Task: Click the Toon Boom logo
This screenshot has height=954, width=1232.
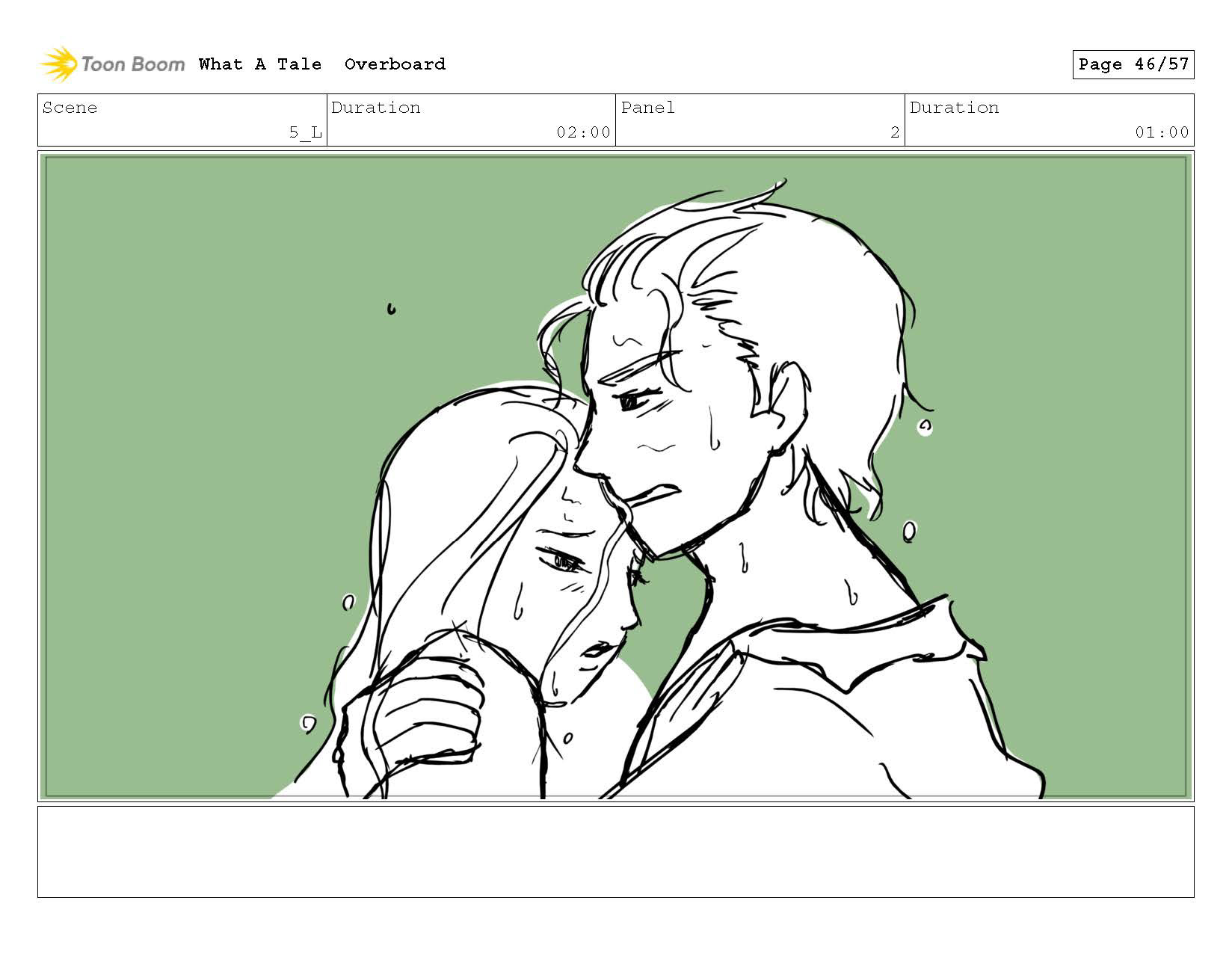Action: [x=112, y=64]
